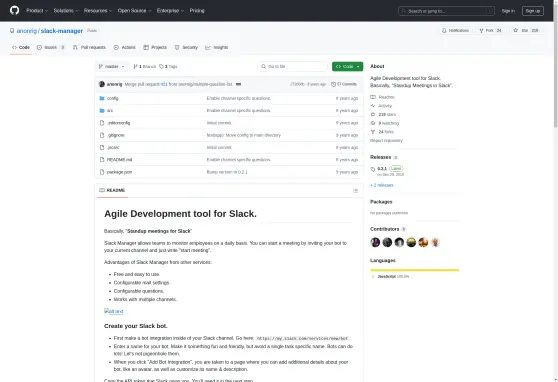Image resolution: width=558 pixels, height=382 pixels.
Task: Click the broken alt text image link
Action: pos(114,311)
